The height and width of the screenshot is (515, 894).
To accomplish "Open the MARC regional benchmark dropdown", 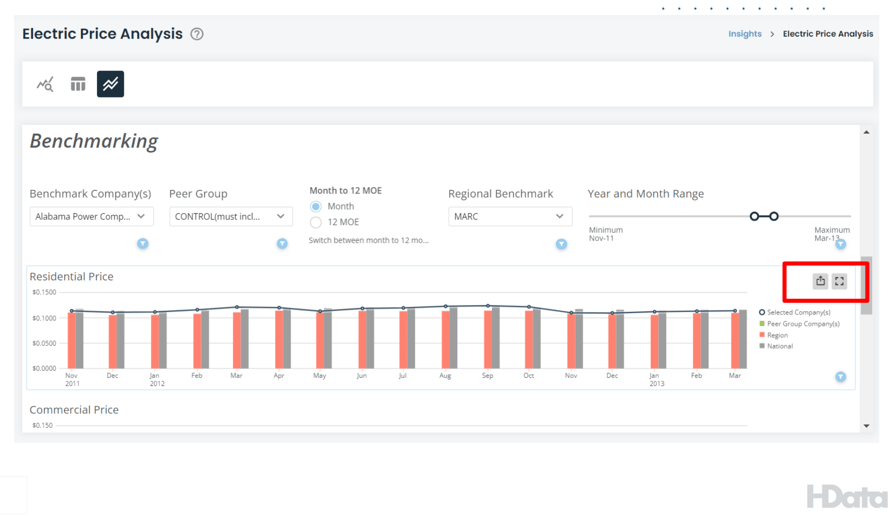I will 510,217.
